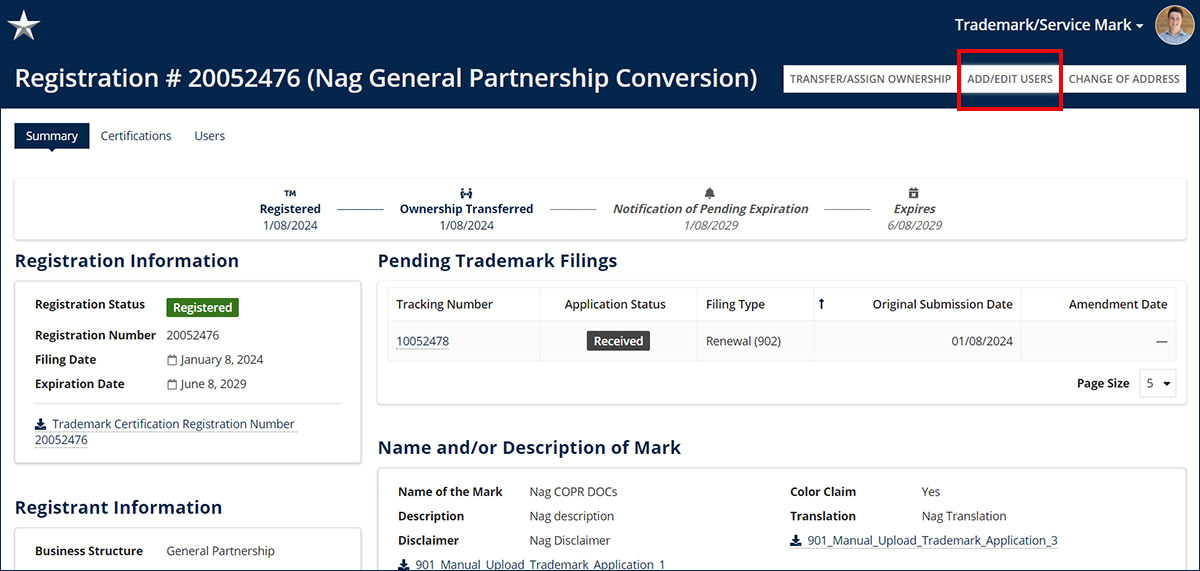
Task: Sort by Original Submission Date arrow
Action: pyautogui.click(x=822, y=304)
